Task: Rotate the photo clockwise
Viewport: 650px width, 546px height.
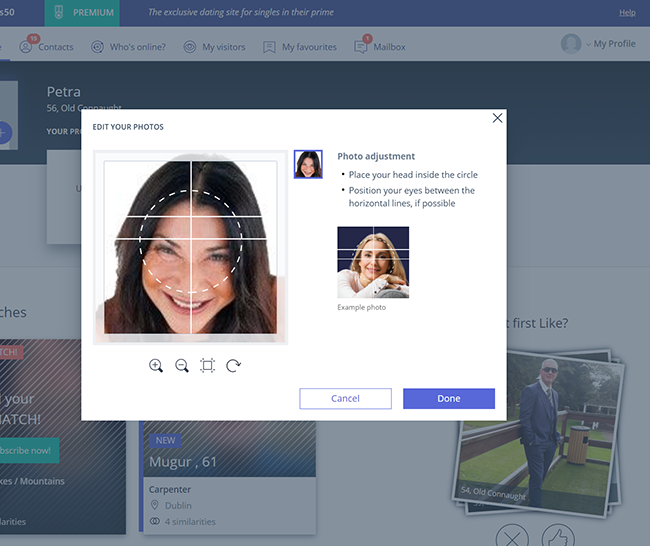Action: [x=233, y=365]
